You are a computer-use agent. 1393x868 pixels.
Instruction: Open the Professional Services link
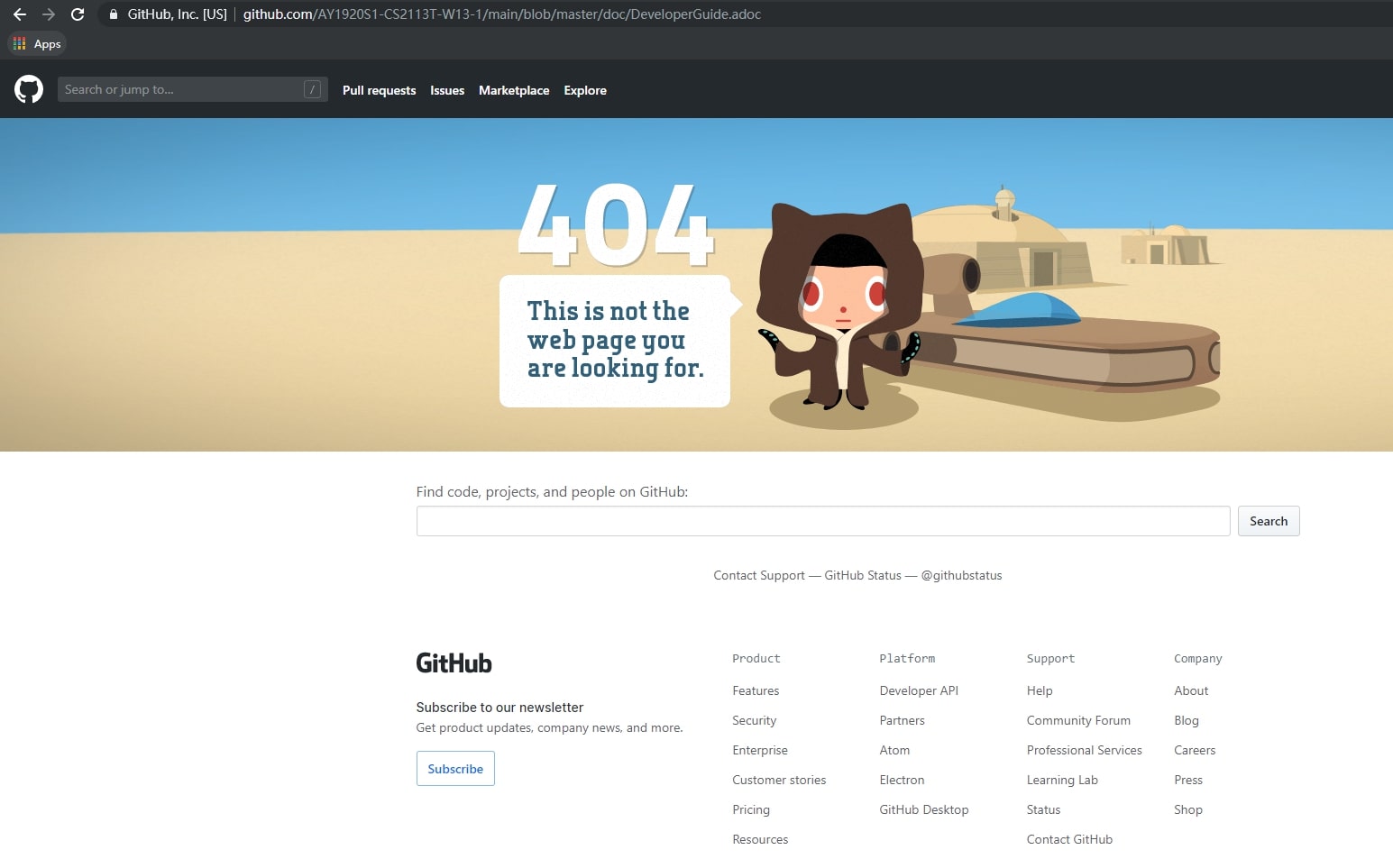tap(1084, 750)
